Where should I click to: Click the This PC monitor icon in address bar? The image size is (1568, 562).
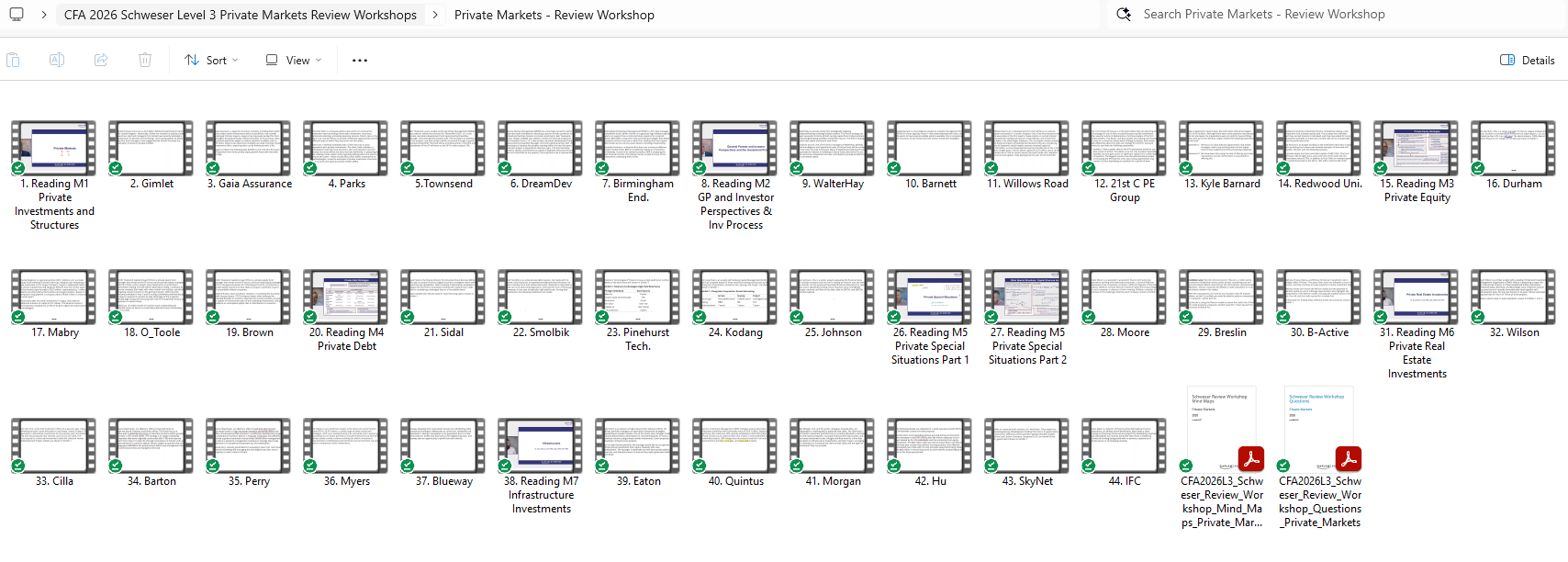click(x=17, y=15)
